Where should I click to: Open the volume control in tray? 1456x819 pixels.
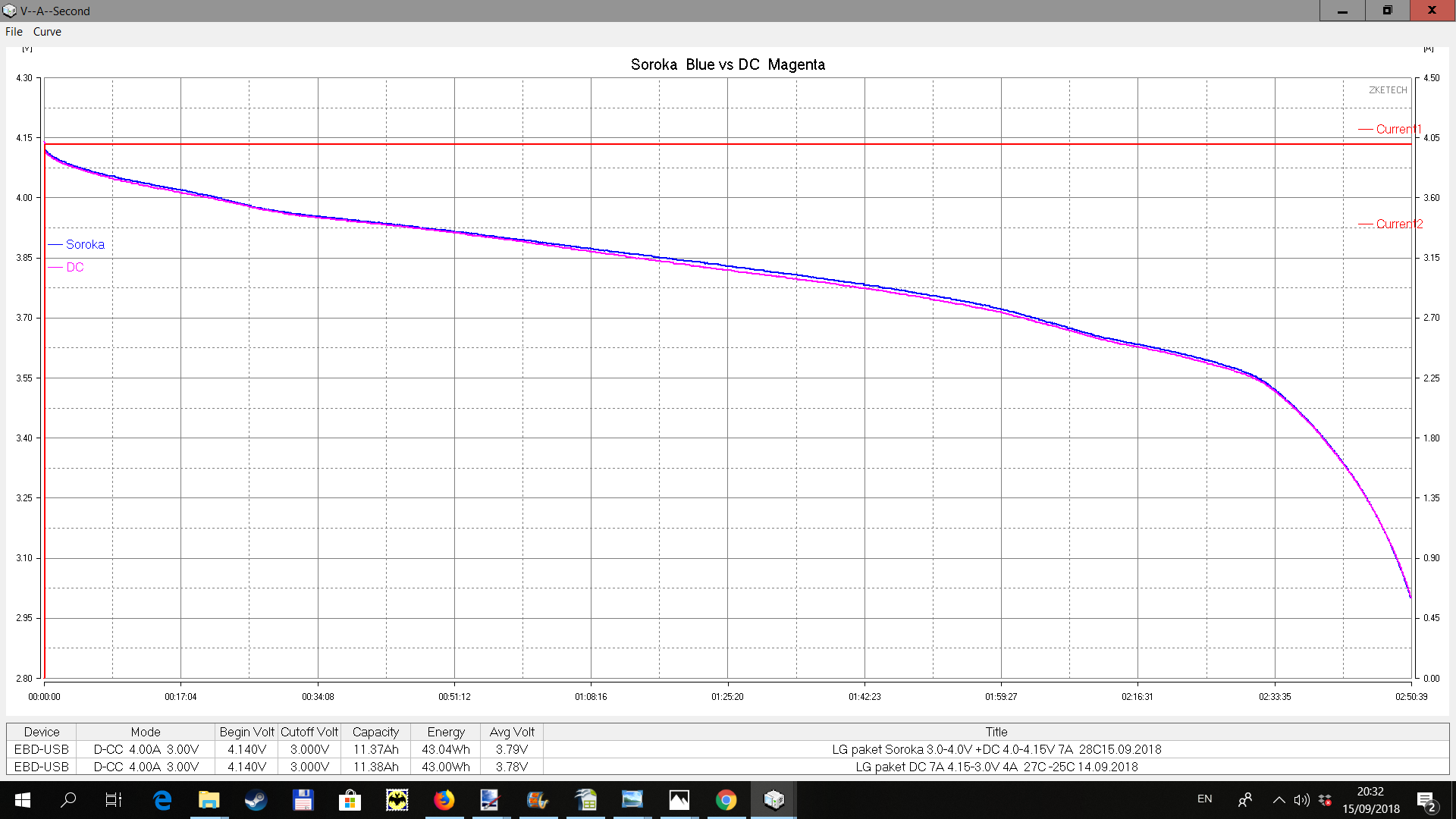point(1301,799)
